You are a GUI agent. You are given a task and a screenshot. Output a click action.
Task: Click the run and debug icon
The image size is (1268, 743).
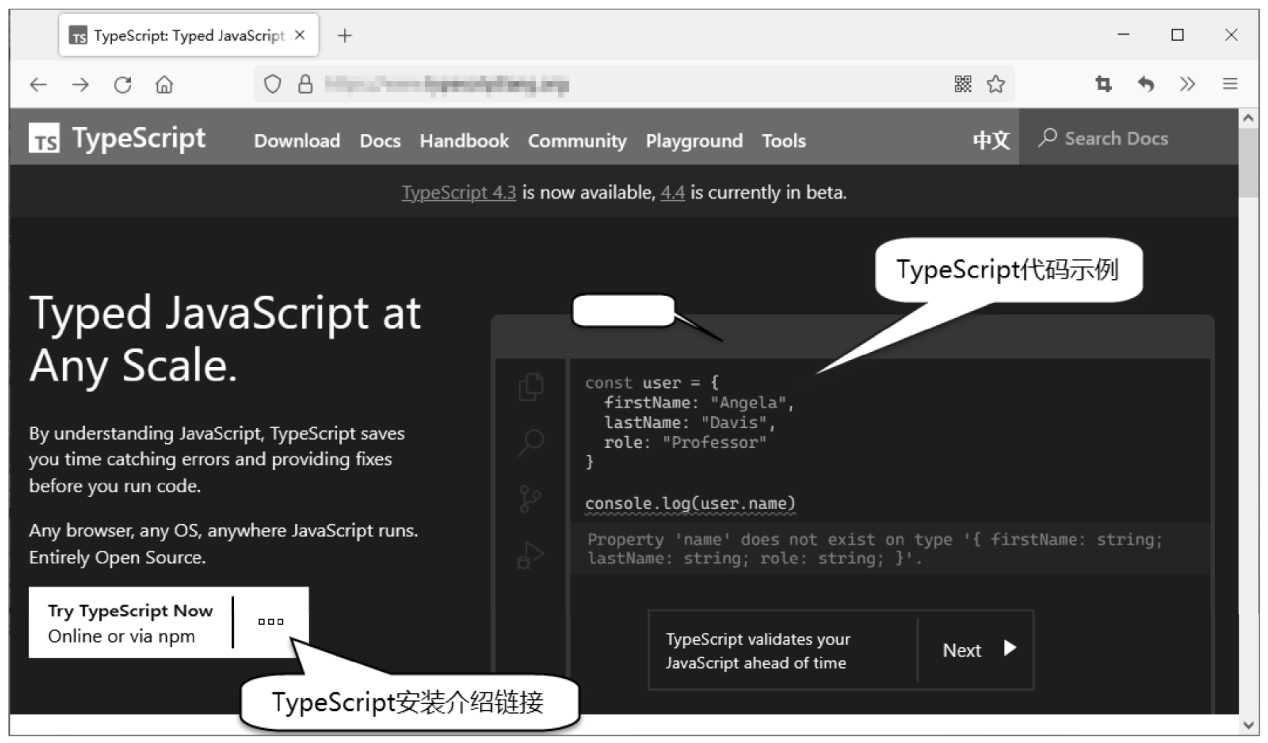[x=531, y=556]
